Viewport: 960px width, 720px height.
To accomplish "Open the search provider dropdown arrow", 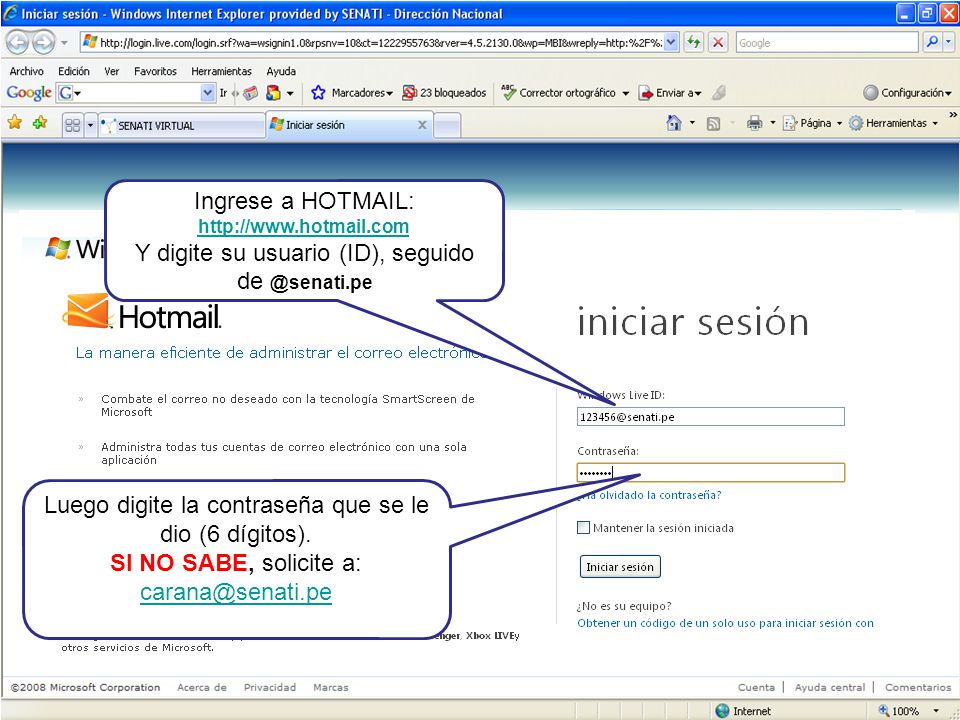I will (x=948, y=42).
